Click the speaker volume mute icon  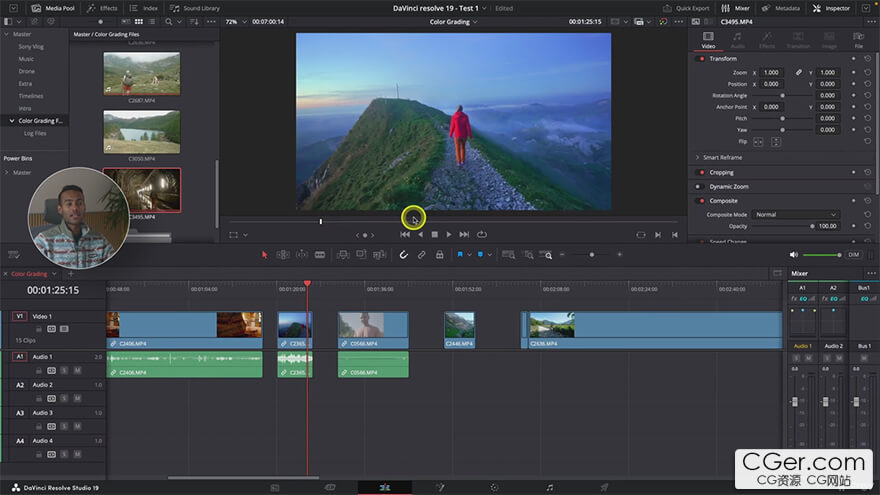(x=794, y=255)
